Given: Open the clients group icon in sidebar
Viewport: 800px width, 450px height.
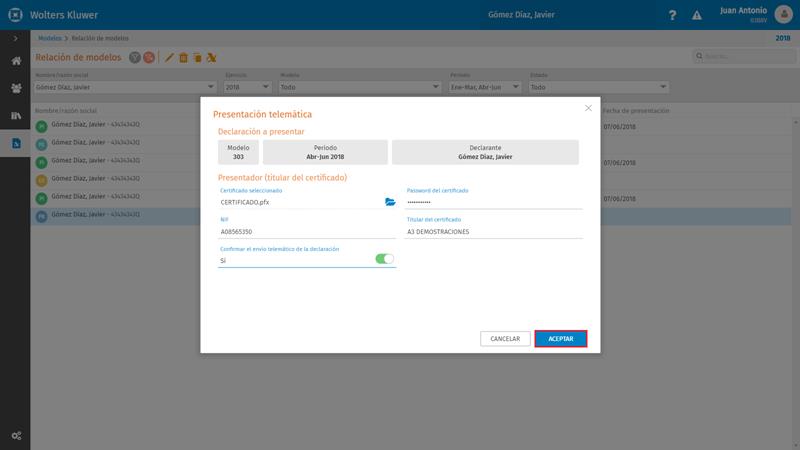Looking at the screenshot, I should pyautogui.click(x=16, y=88).
